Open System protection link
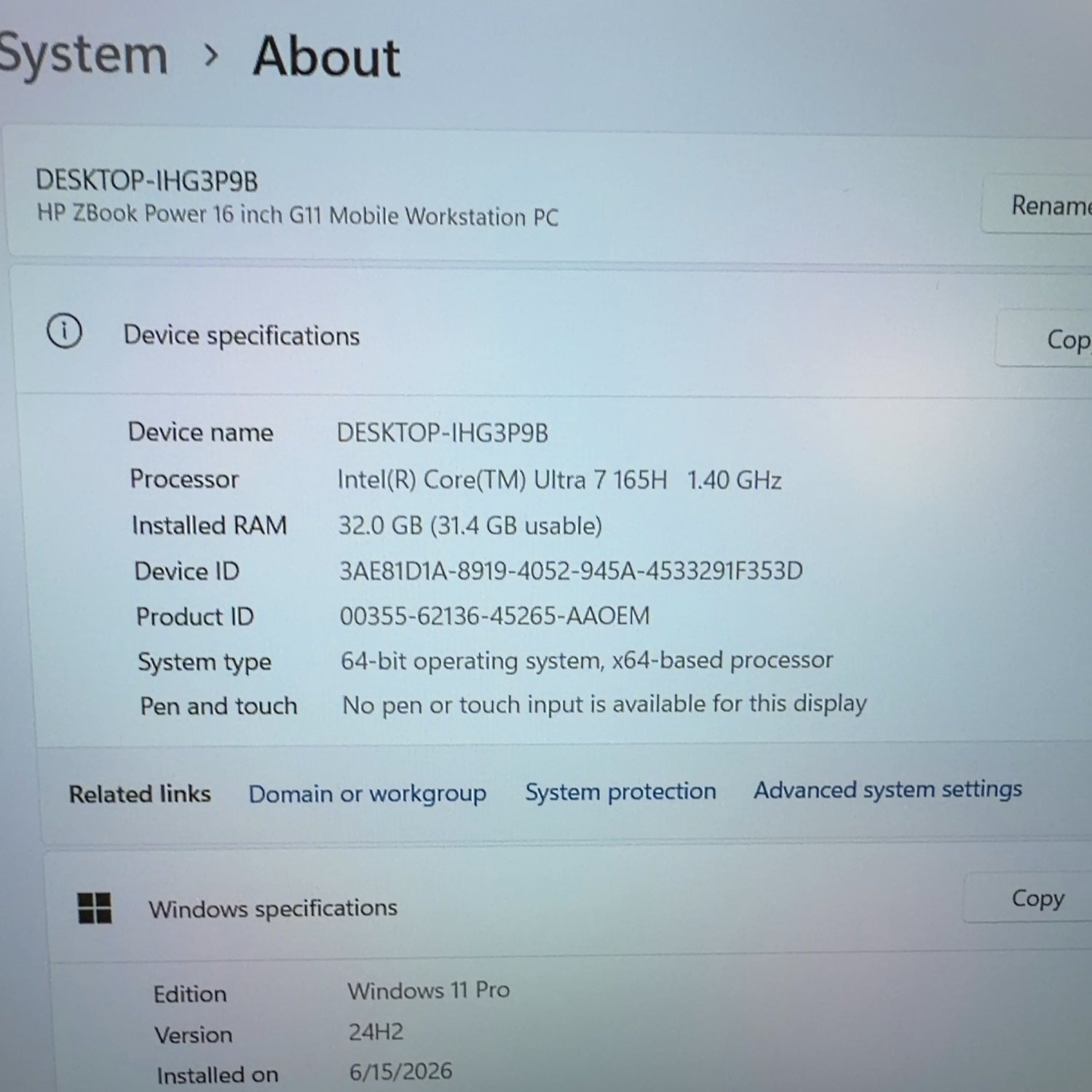 [621, 791]
